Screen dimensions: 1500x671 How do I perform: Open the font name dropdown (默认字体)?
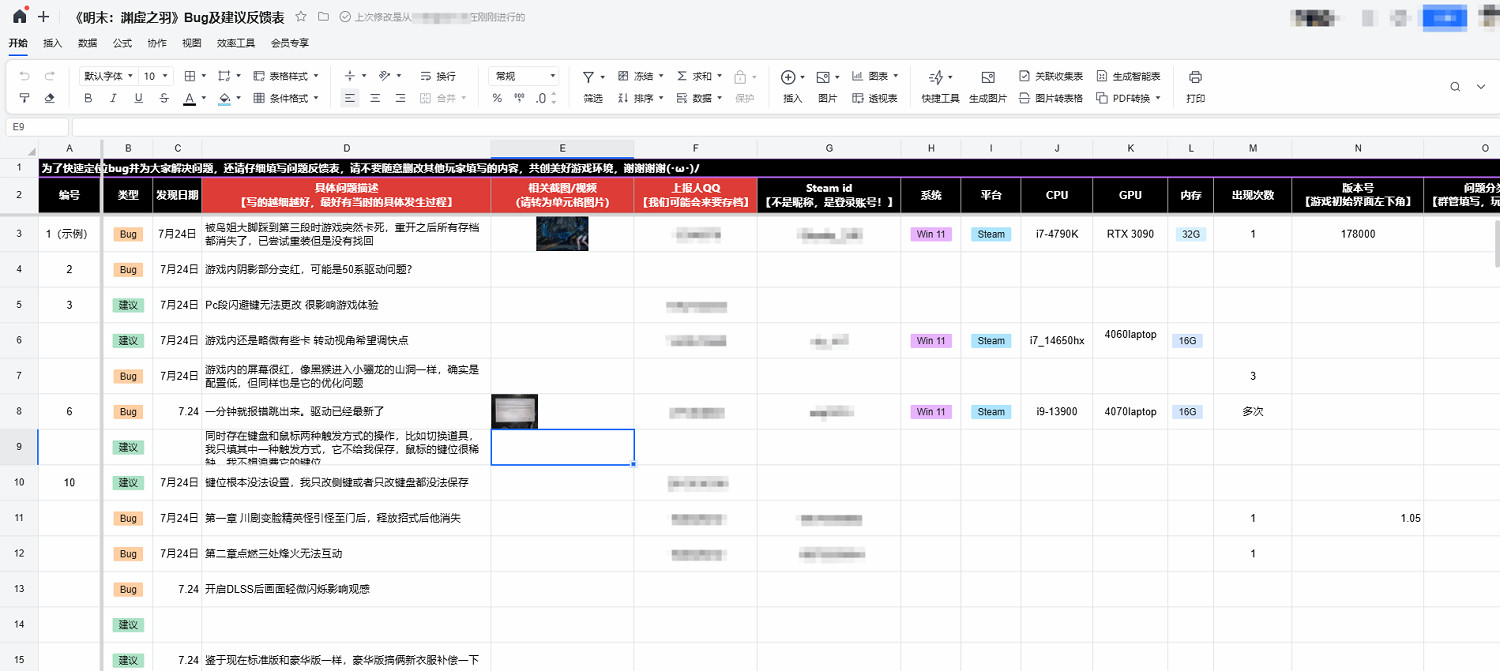(x=107, y=76)
